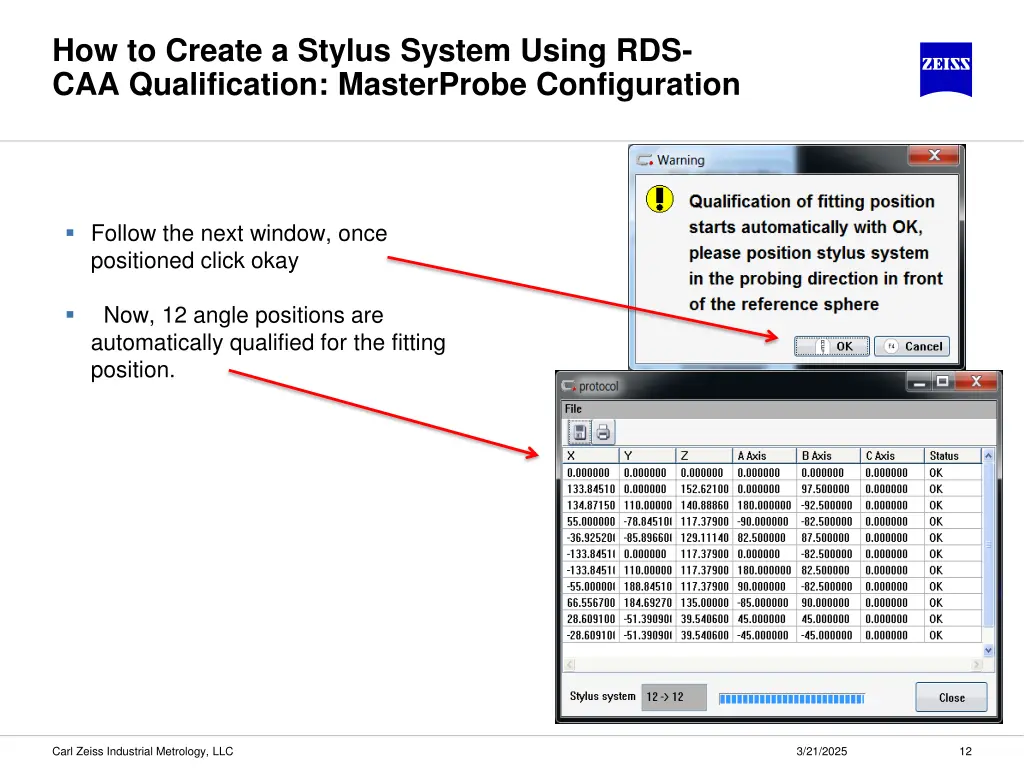This screenshot has width=1024, height=768.
Task: Click the Stylus system field showing 12 -> 12
Action: (673, 697)
